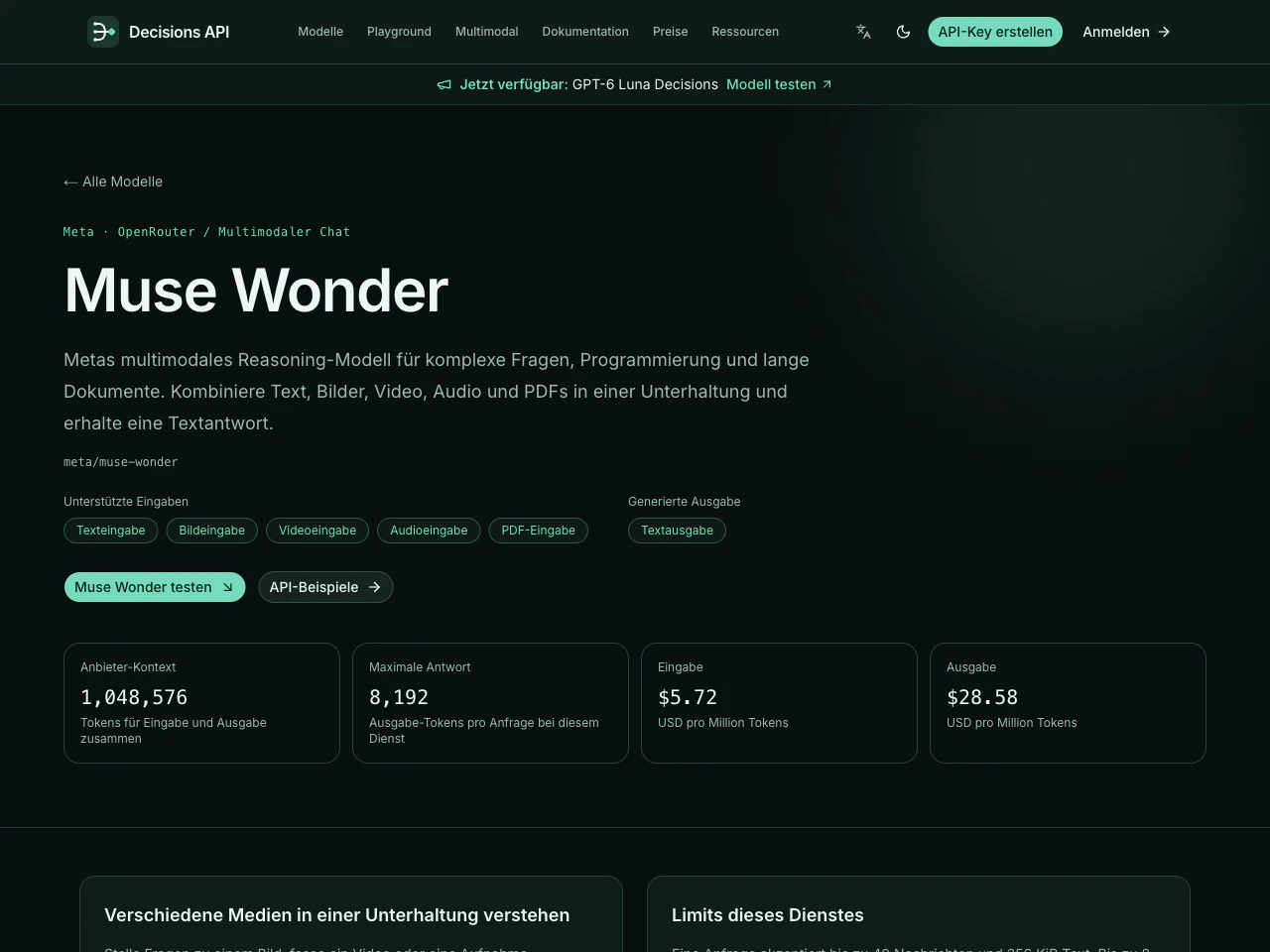Open the Ressourcen menu

point(745,32)
